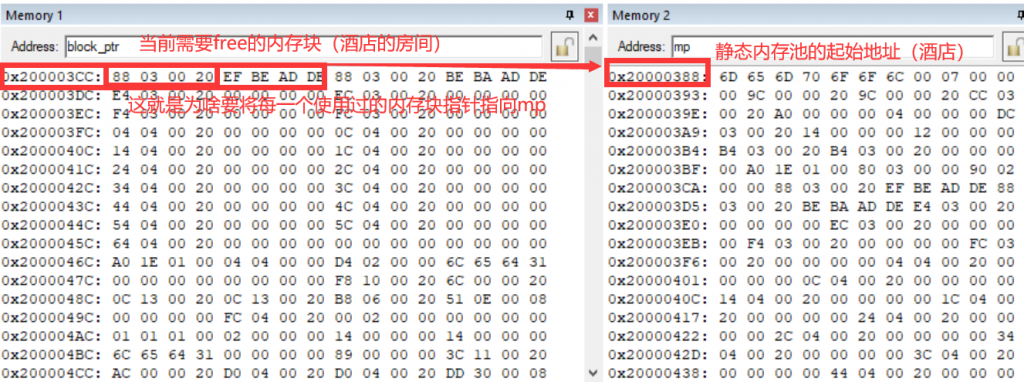
Task: Click address 0x200003F6 in Memory 2
Action: click(658, 262)
